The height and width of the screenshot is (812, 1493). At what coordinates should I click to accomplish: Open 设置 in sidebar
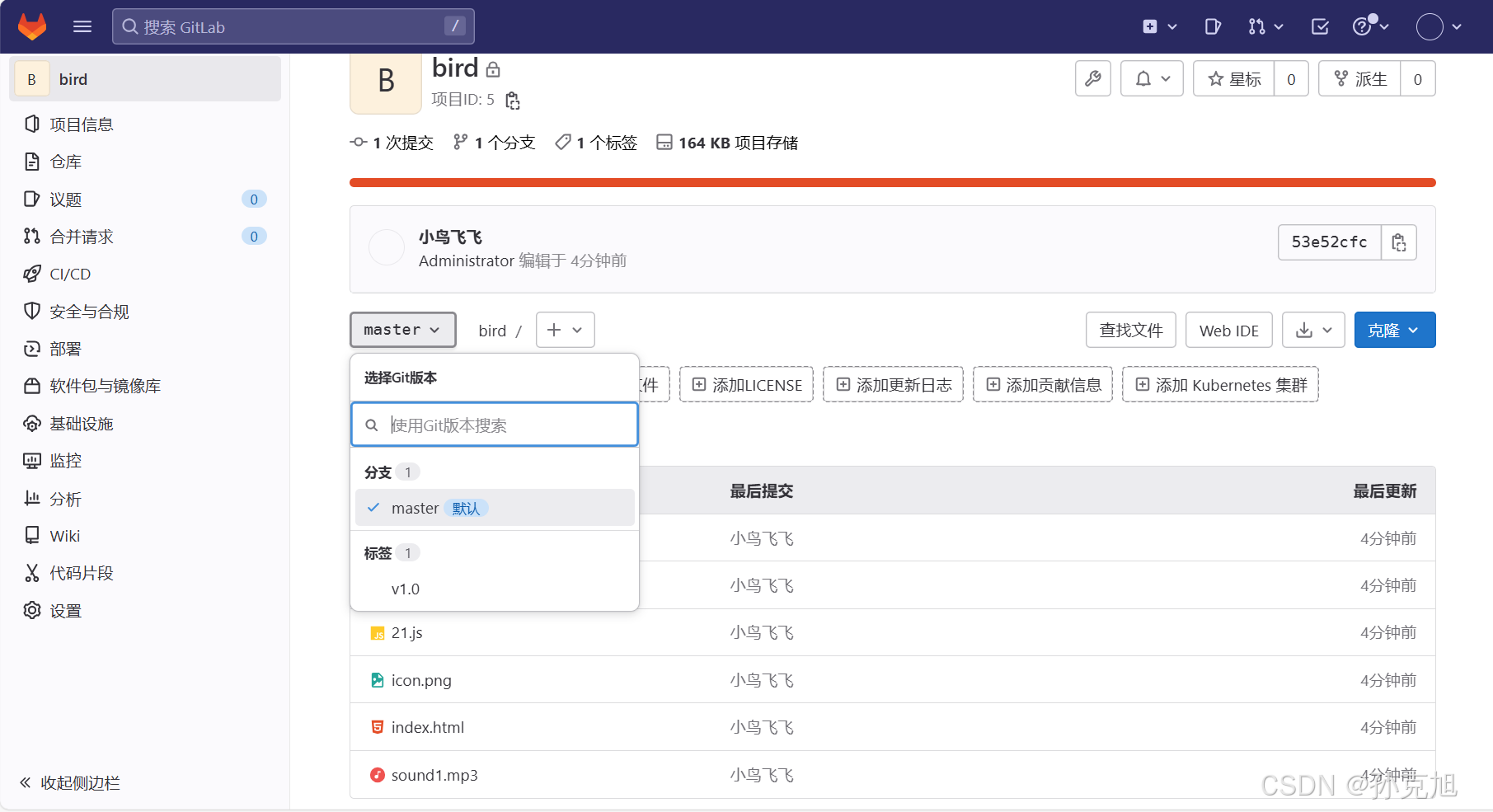coord(65,611)
